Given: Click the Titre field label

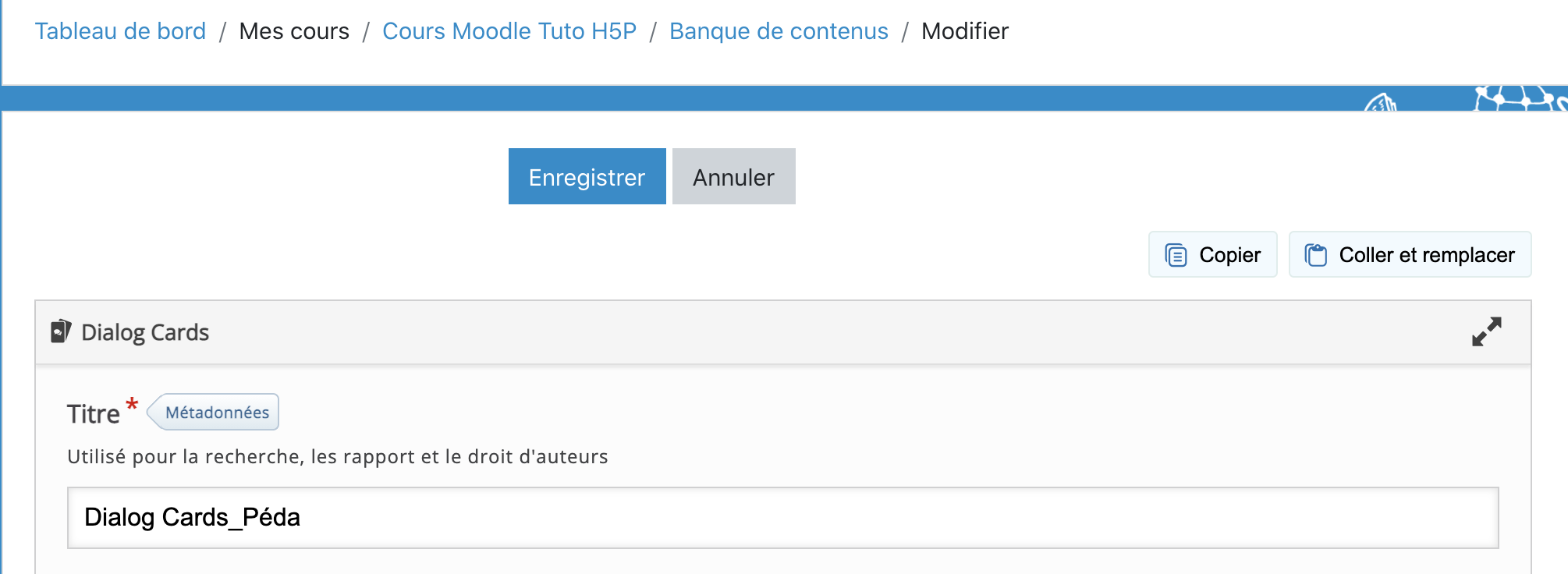Looking at the screenshot, I should (94, 414).
